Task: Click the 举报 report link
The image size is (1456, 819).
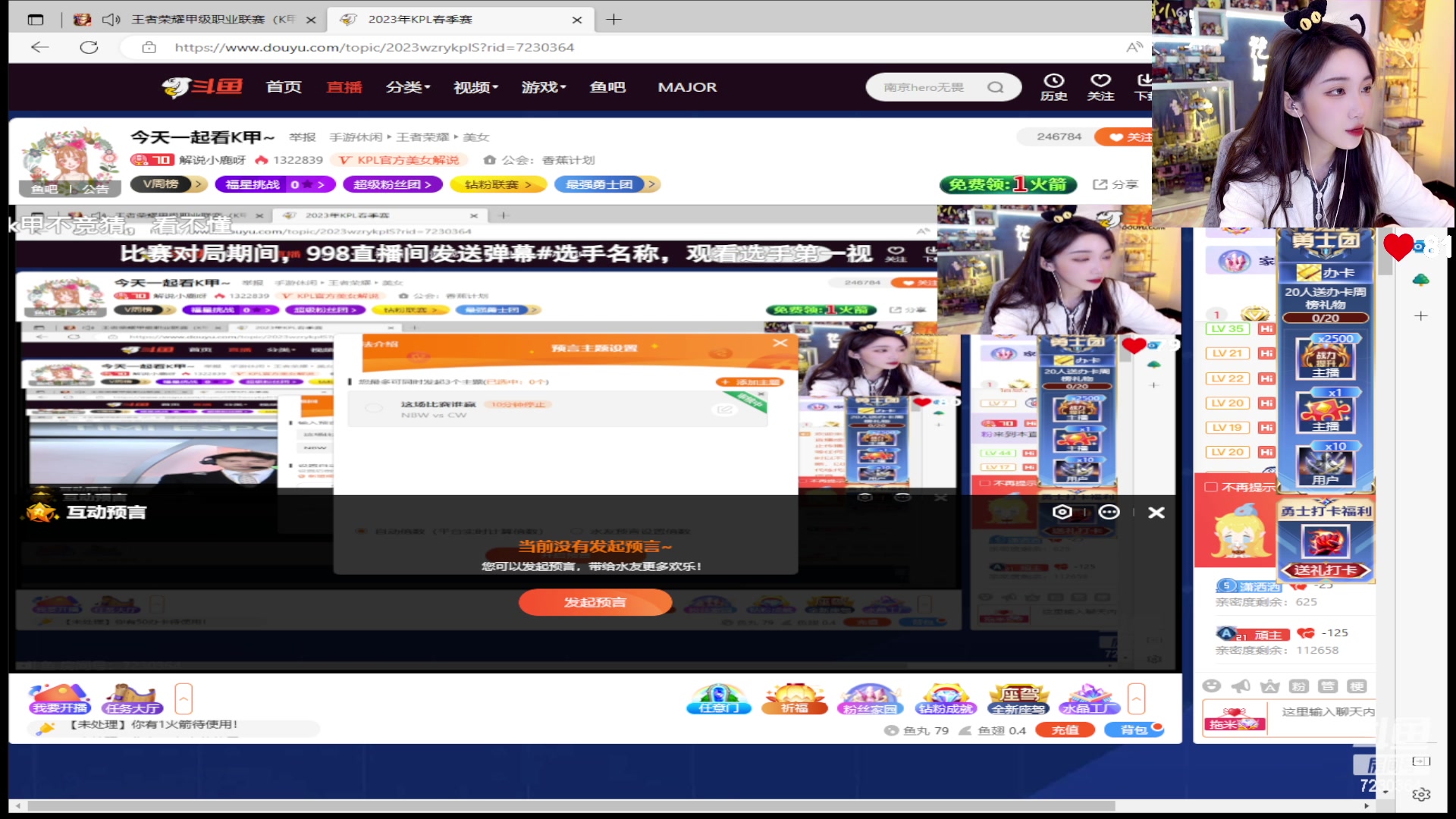Action: tap(302, 137)
